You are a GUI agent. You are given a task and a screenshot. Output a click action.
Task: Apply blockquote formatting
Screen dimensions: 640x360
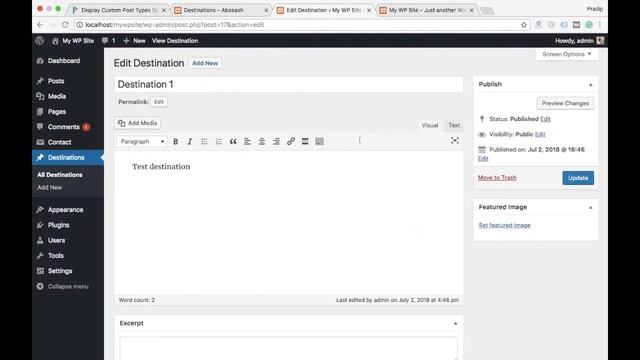233,141
